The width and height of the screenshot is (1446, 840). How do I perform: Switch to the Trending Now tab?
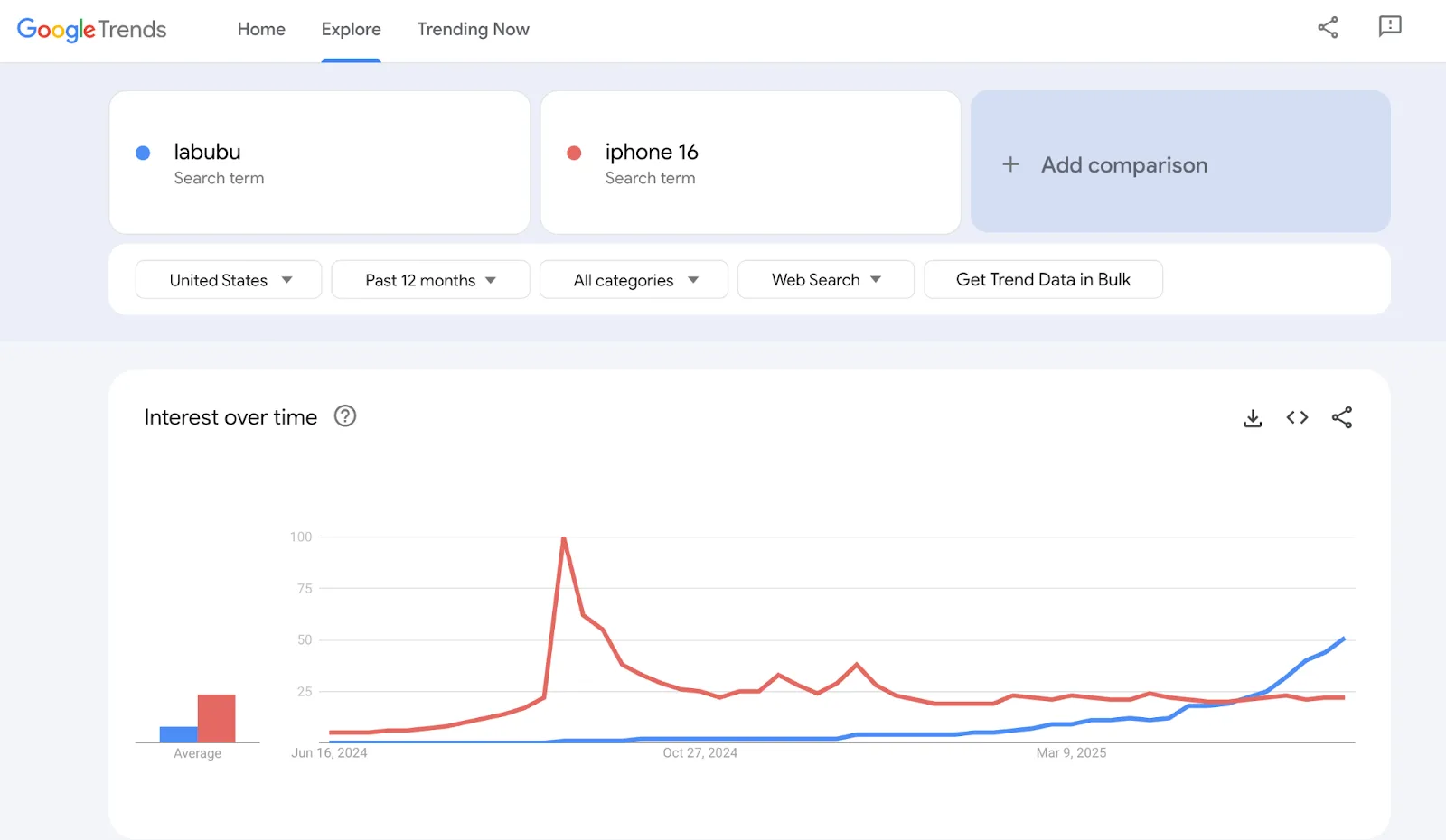[x=473, y=30]
